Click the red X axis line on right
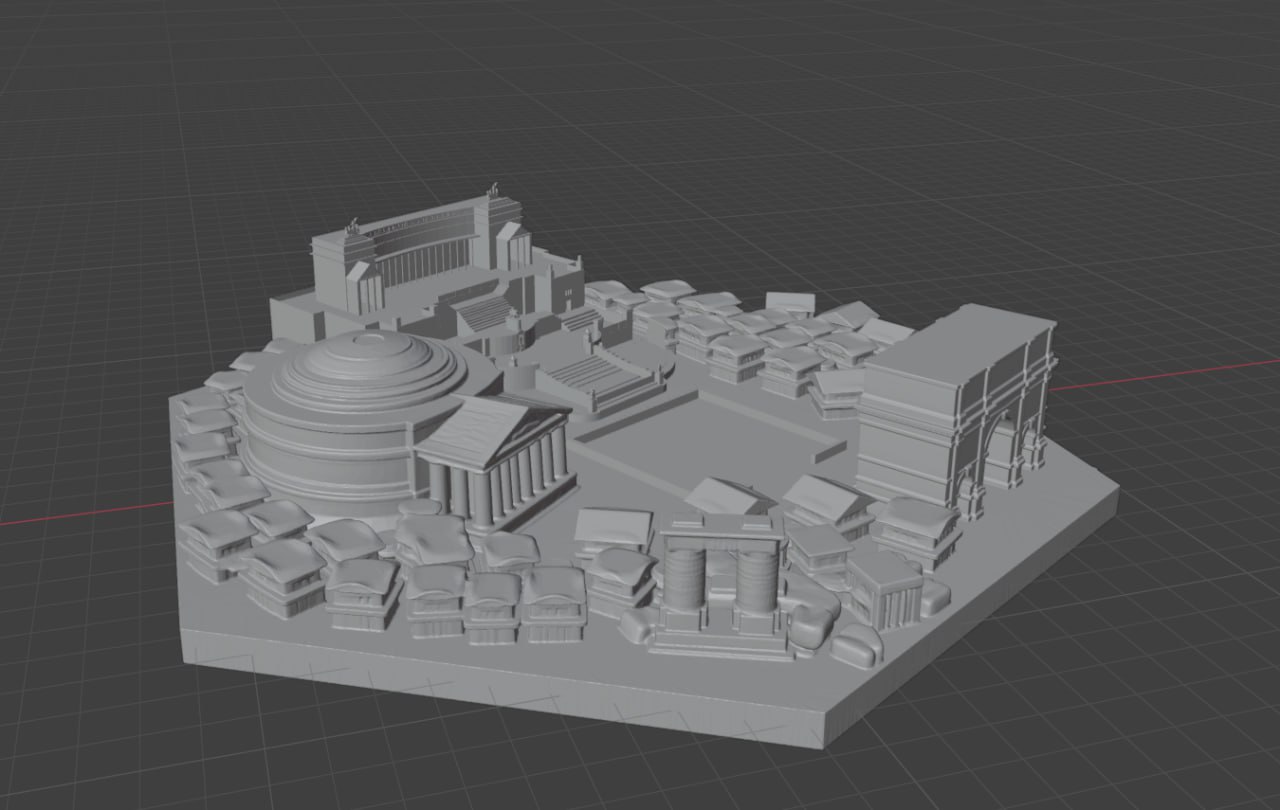The height and width of the screenshot is (810, 1280). 1165,377
